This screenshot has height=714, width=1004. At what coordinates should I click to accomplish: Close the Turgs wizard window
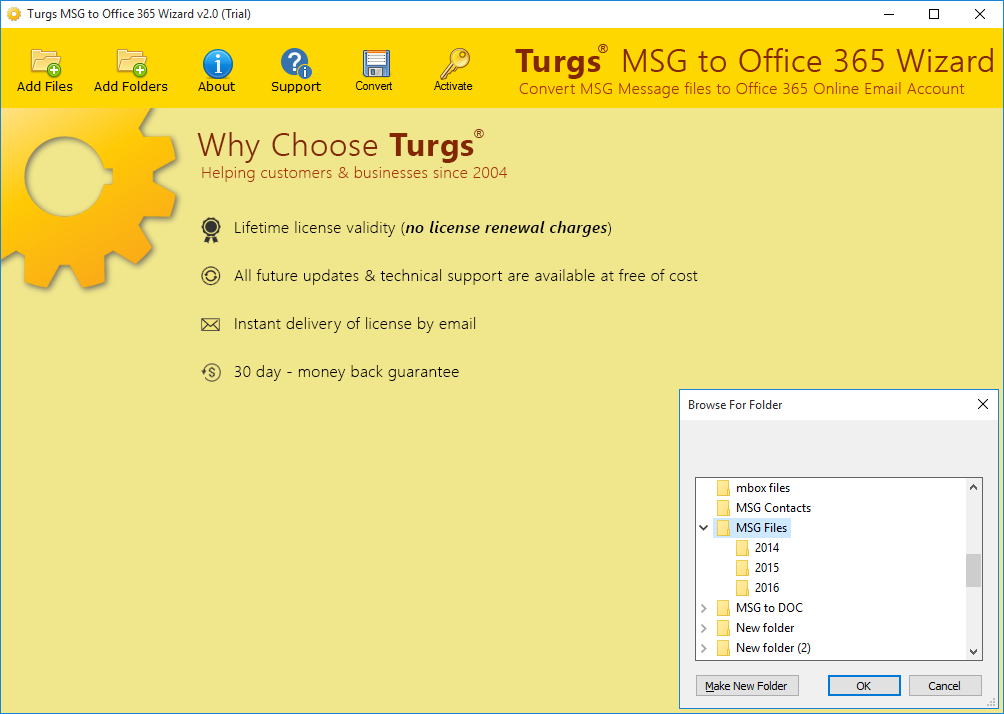[x=980, y=14]
